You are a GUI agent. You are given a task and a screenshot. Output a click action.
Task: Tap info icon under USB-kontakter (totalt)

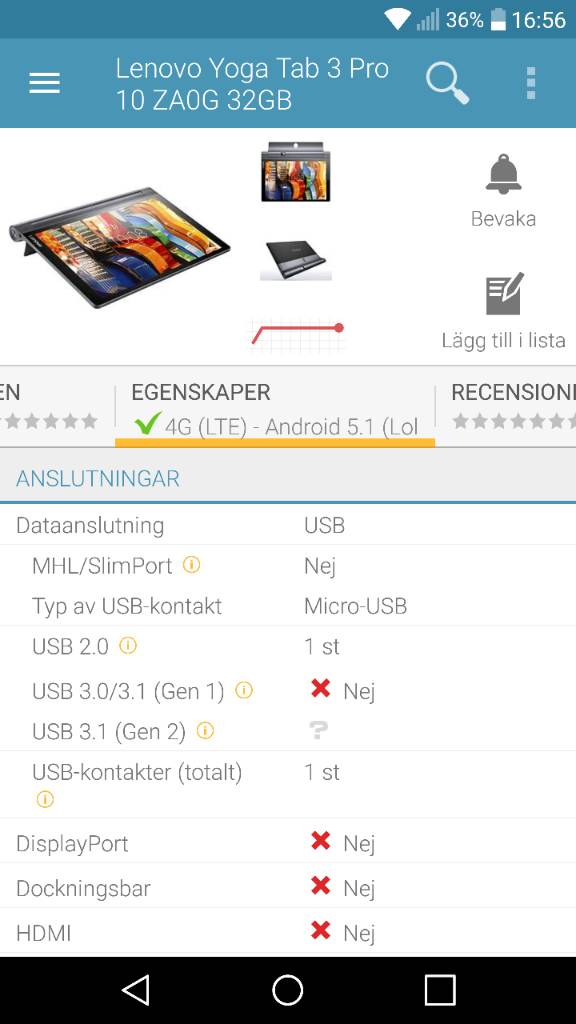pyautogui.click(x=45, y=799)
